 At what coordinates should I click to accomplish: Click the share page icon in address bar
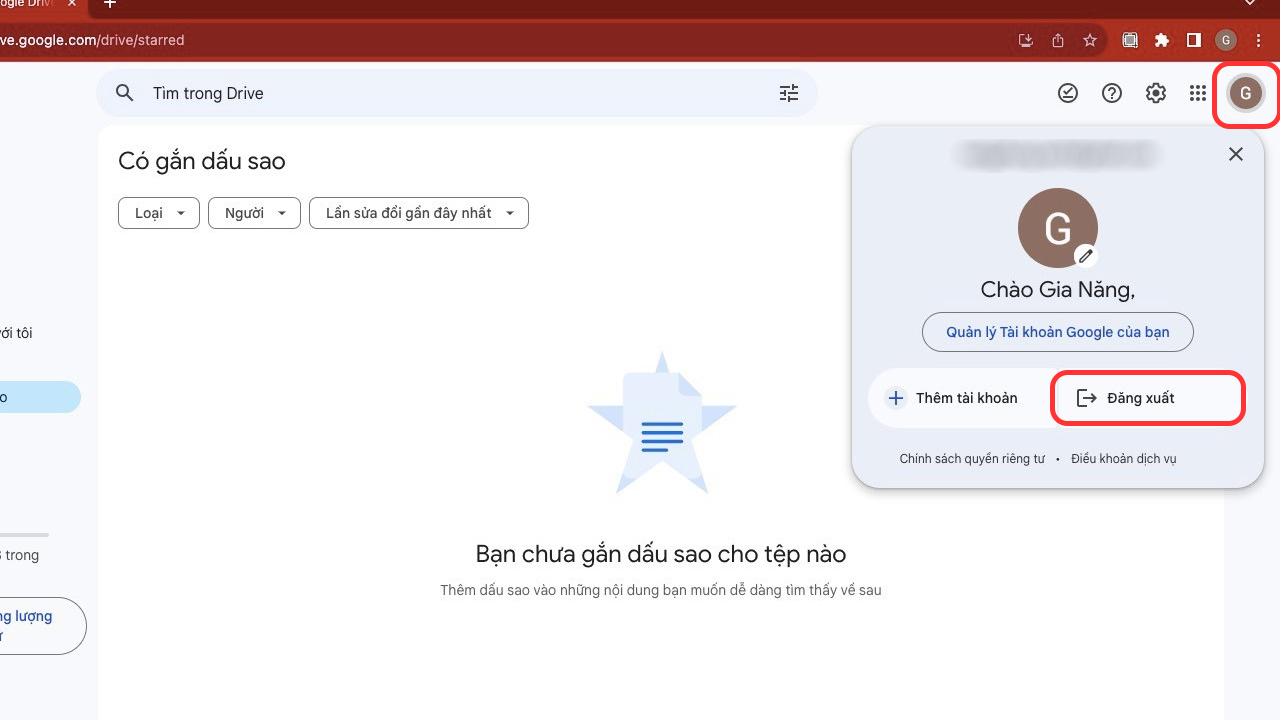tap(1058, 41)
